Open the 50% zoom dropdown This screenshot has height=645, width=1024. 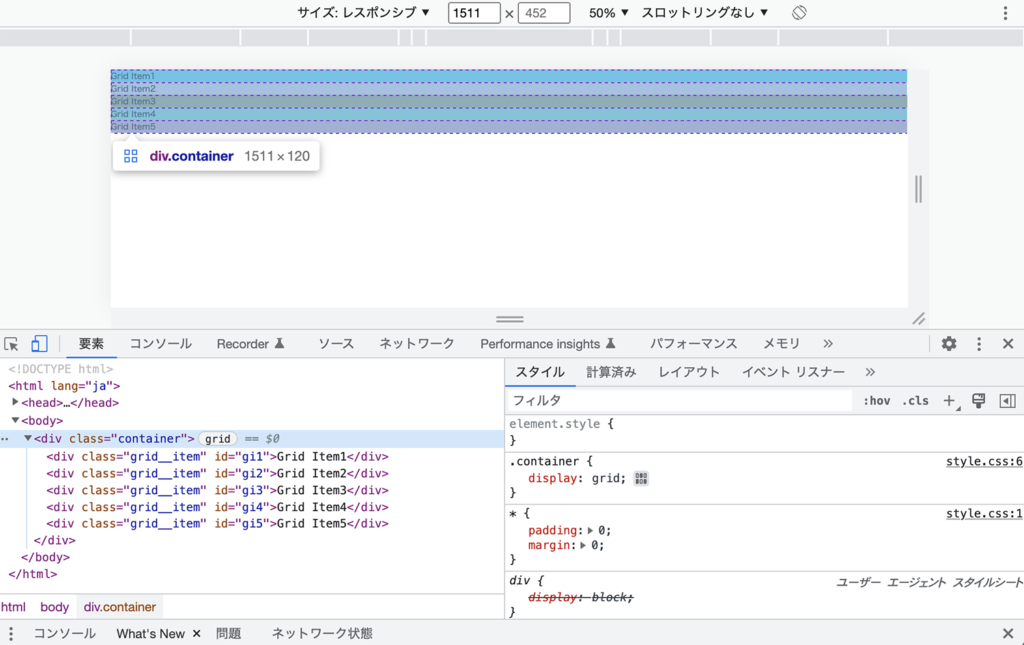click(608, 13)
